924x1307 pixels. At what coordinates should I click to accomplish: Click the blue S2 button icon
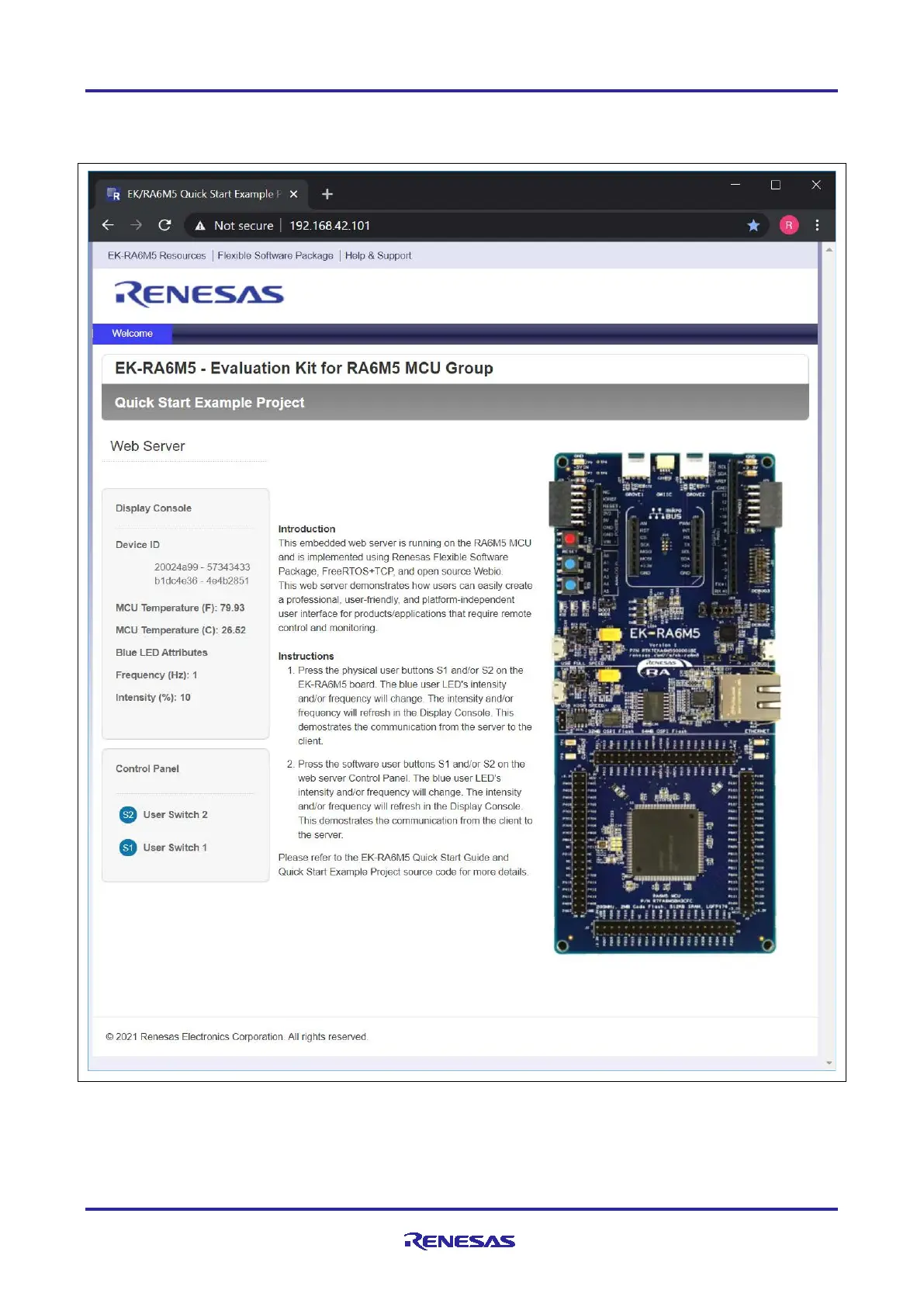click(x=128, y=814)
